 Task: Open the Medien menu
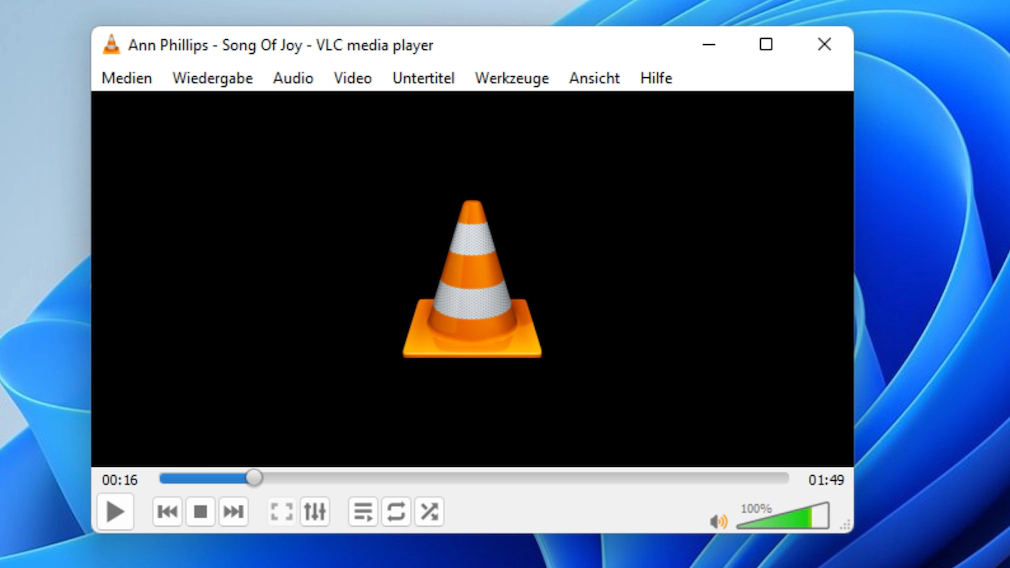pos(127,78)
